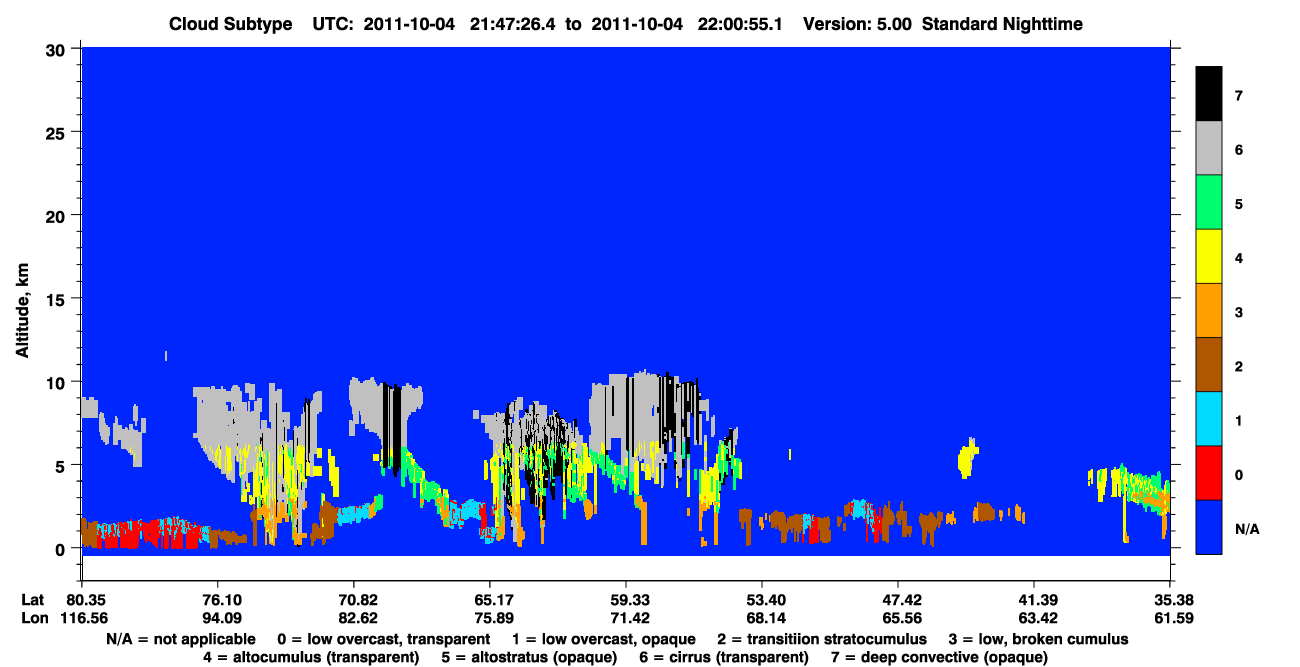Click the orange color swatch labeled 3
Image resolution: width=1300 pixels, height=667 pixels.
(1209, 310)
